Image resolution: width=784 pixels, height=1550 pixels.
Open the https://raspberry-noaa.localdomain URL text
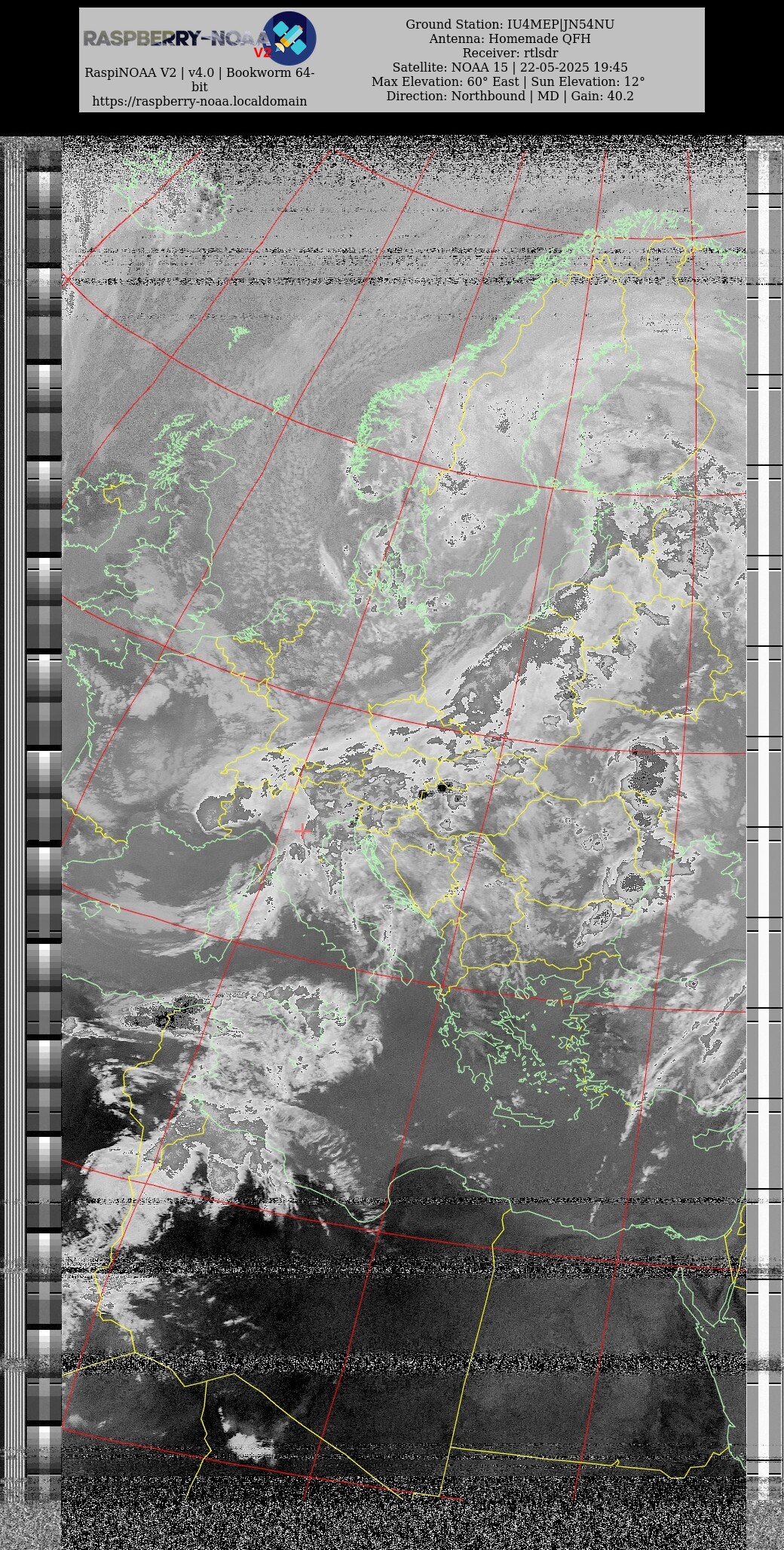[x=200, y=101]
